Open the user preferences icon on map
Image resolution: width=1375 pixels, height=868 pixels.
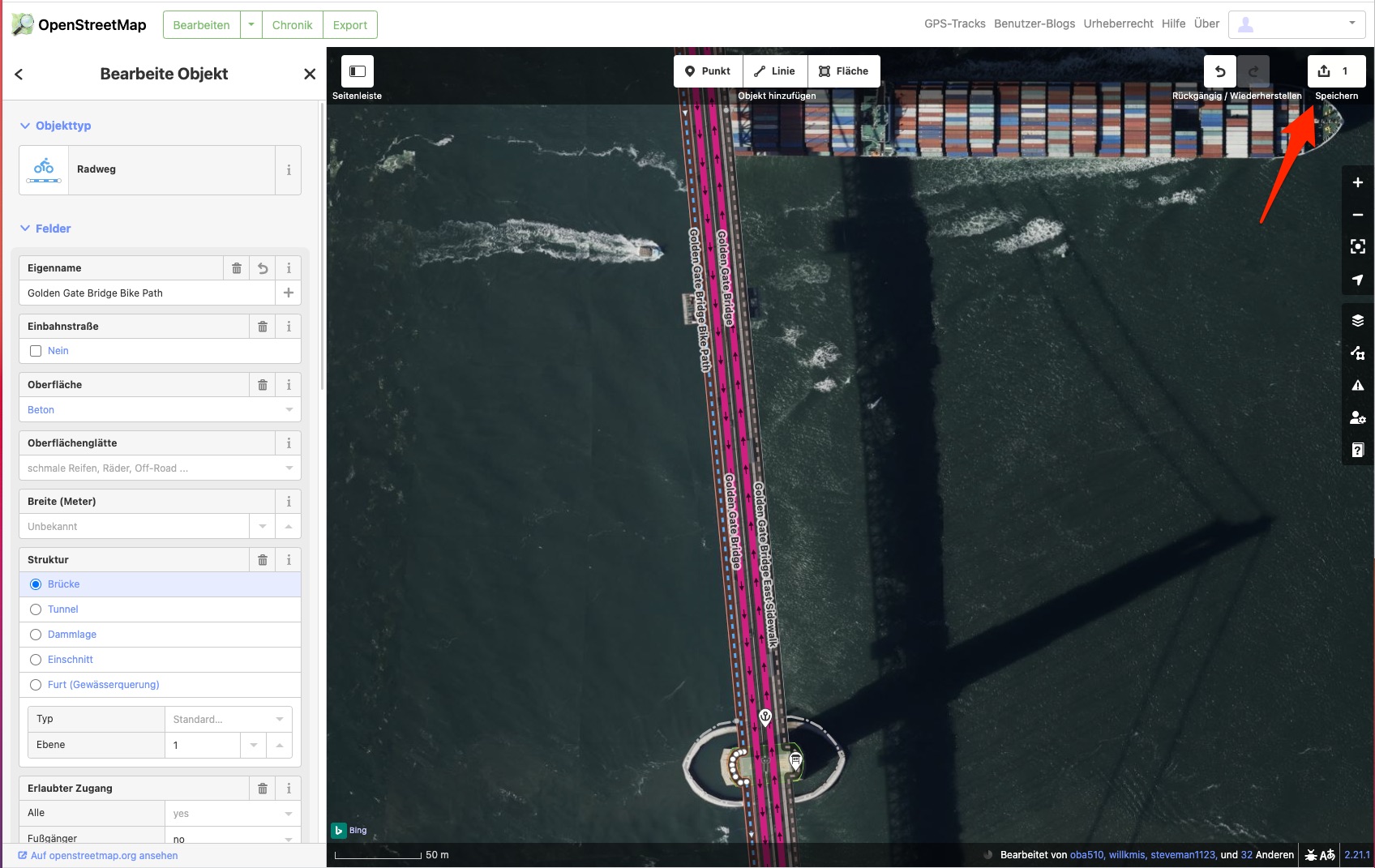click(1358, 417)
